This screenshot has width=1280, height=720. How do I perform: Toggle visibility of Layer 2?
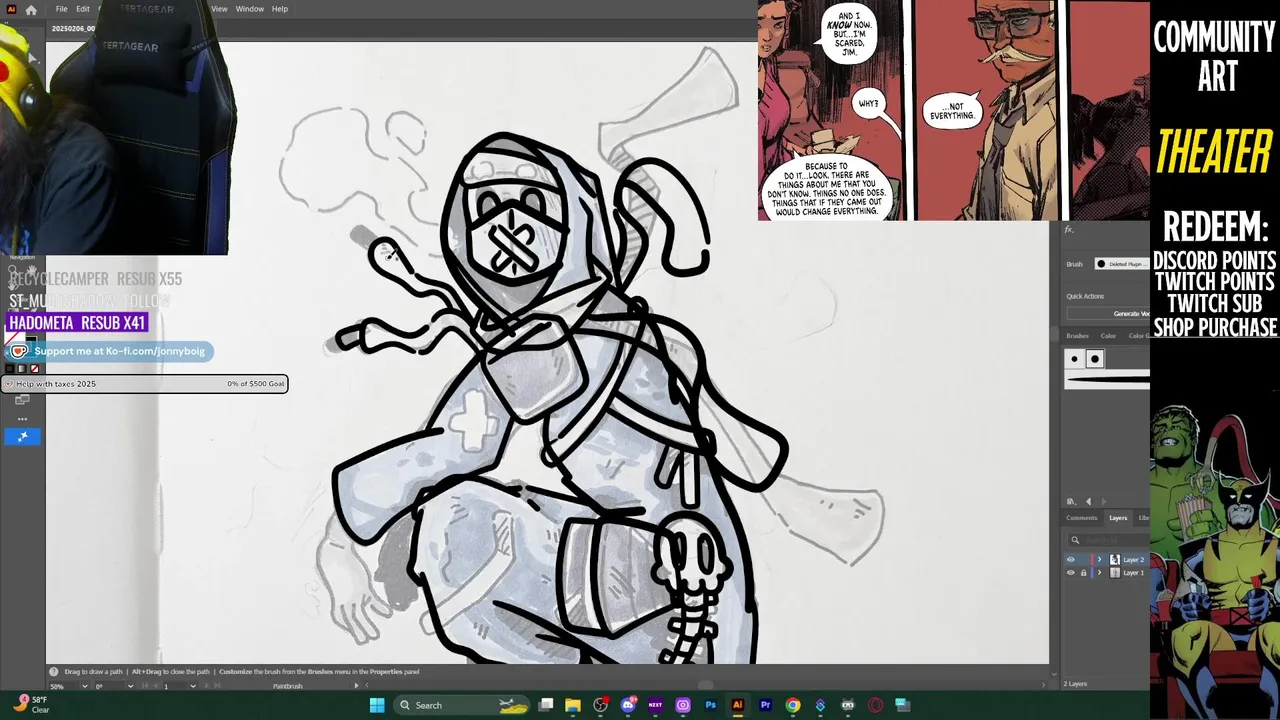(1071, 560)
